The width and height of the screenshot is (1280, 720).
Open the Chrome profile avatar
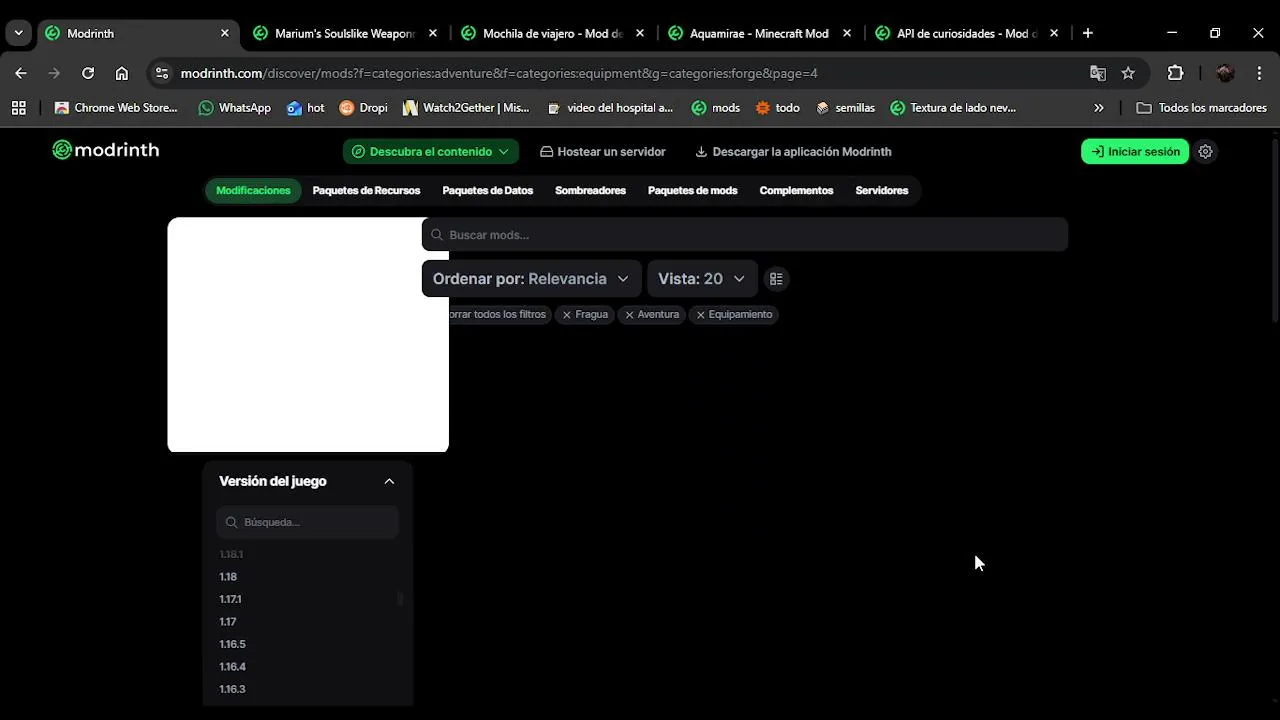(1225, 73)
